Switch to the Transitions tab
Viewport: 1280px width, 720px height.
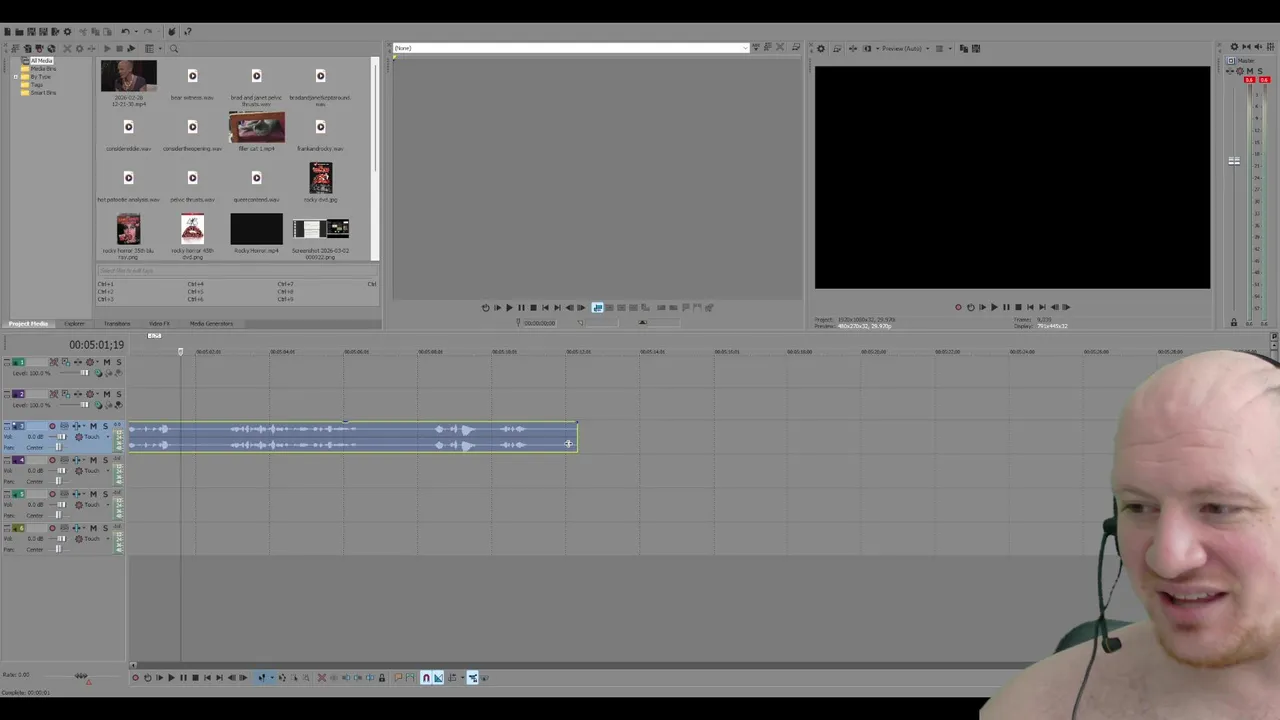(x=117, y=324)
